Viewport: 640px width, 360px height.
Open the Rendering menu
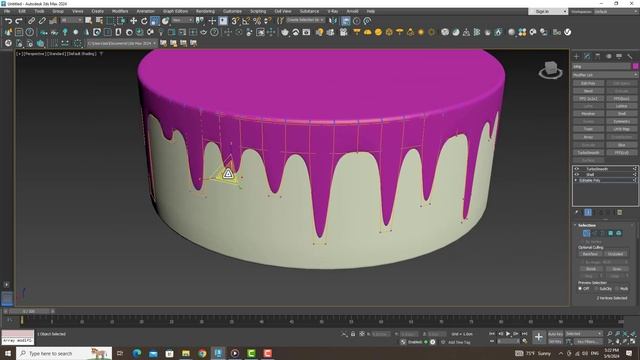[205, 11]
